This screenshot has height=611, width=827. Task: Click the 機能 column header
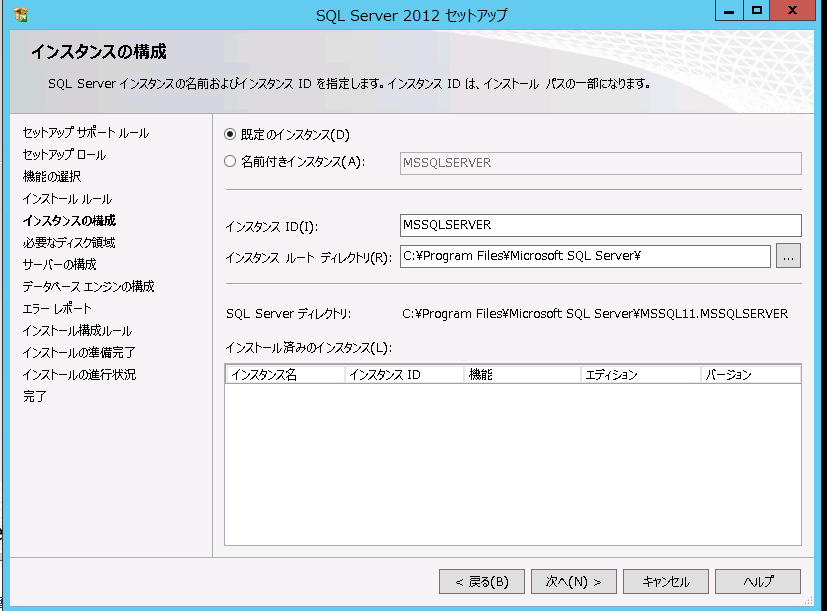tap(522, 374)
